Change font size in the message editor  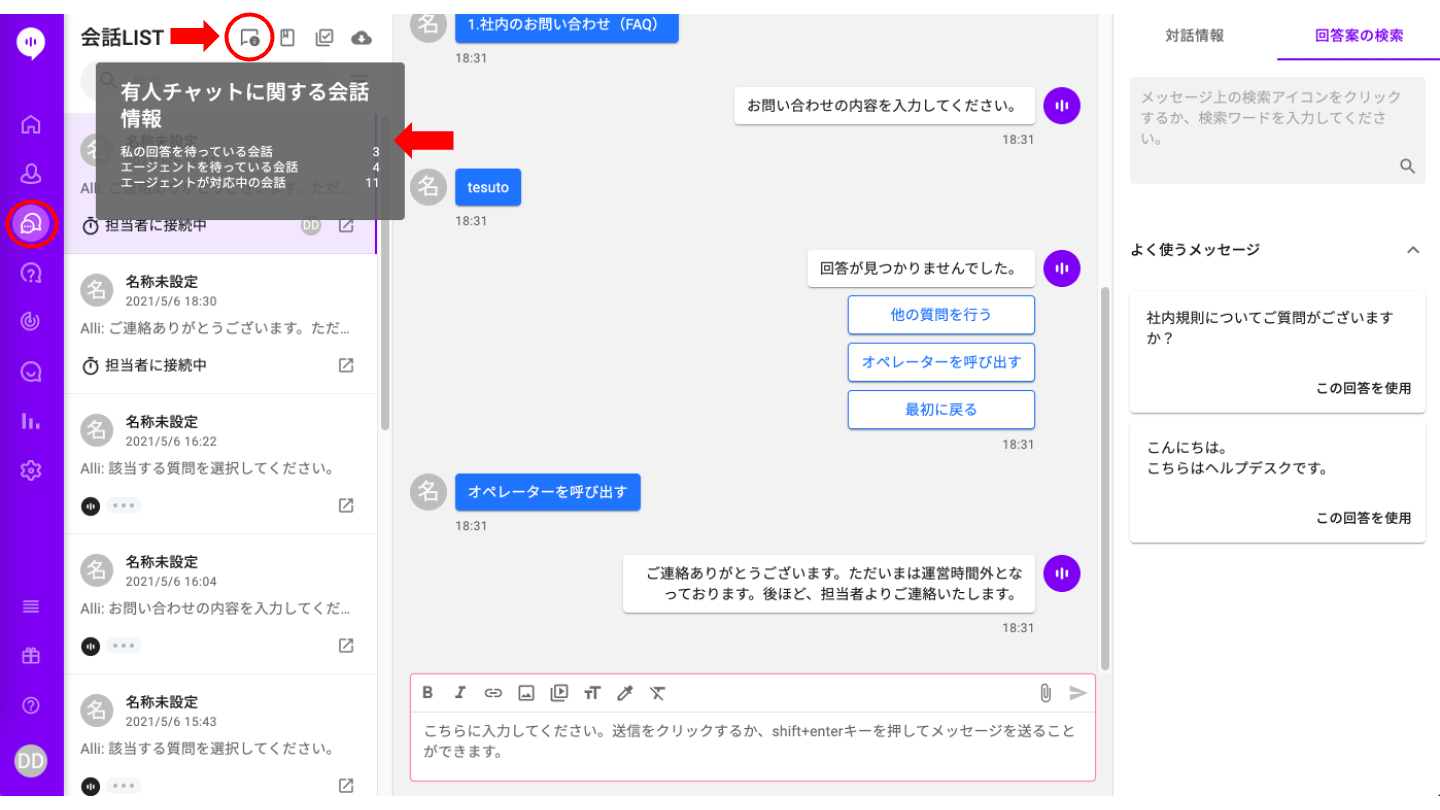592,692
